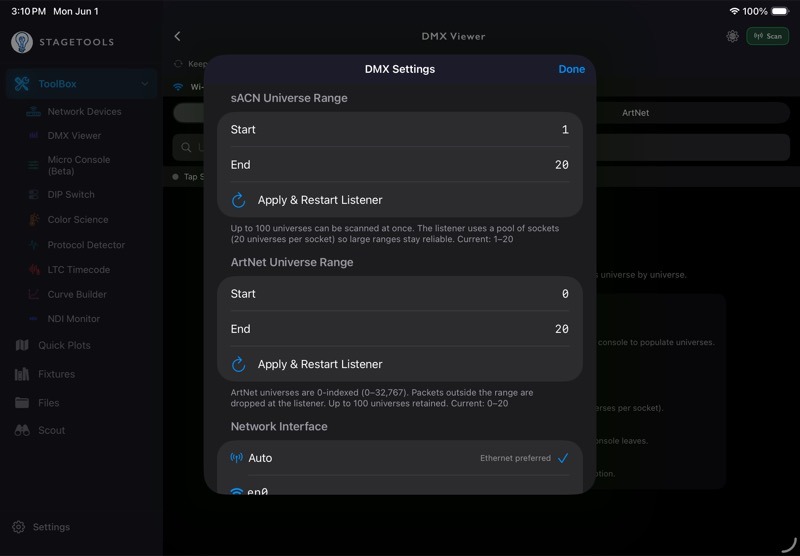This screenshot has width=800, height=556.
Task: Click the Scan button
Action: click(x=767, y=36)
